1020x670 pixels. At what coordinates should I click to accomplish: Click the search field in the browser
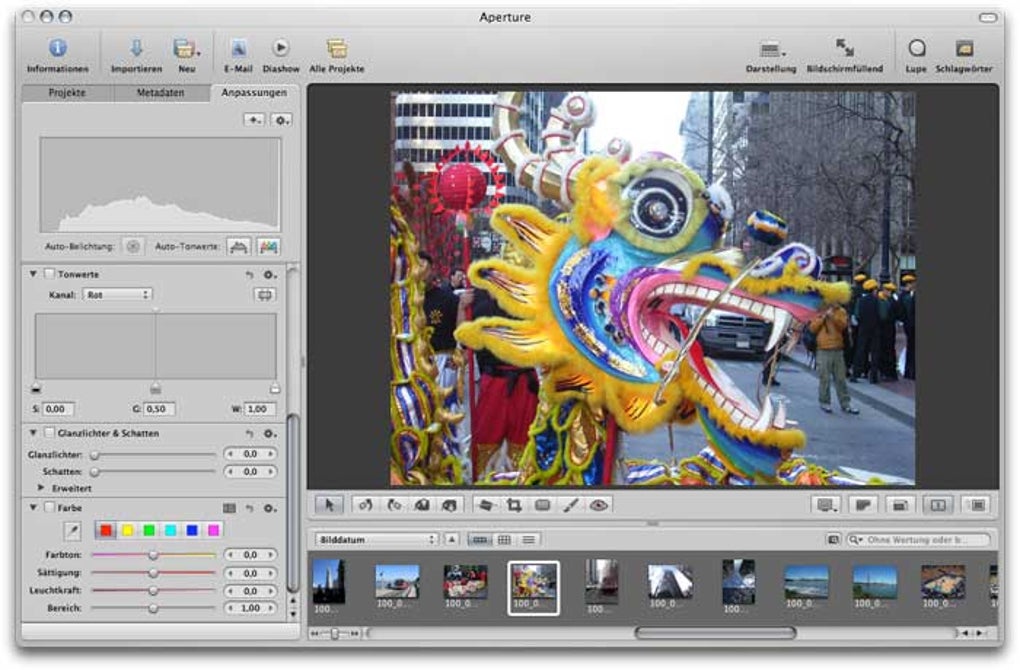click(x=920, y=540)
